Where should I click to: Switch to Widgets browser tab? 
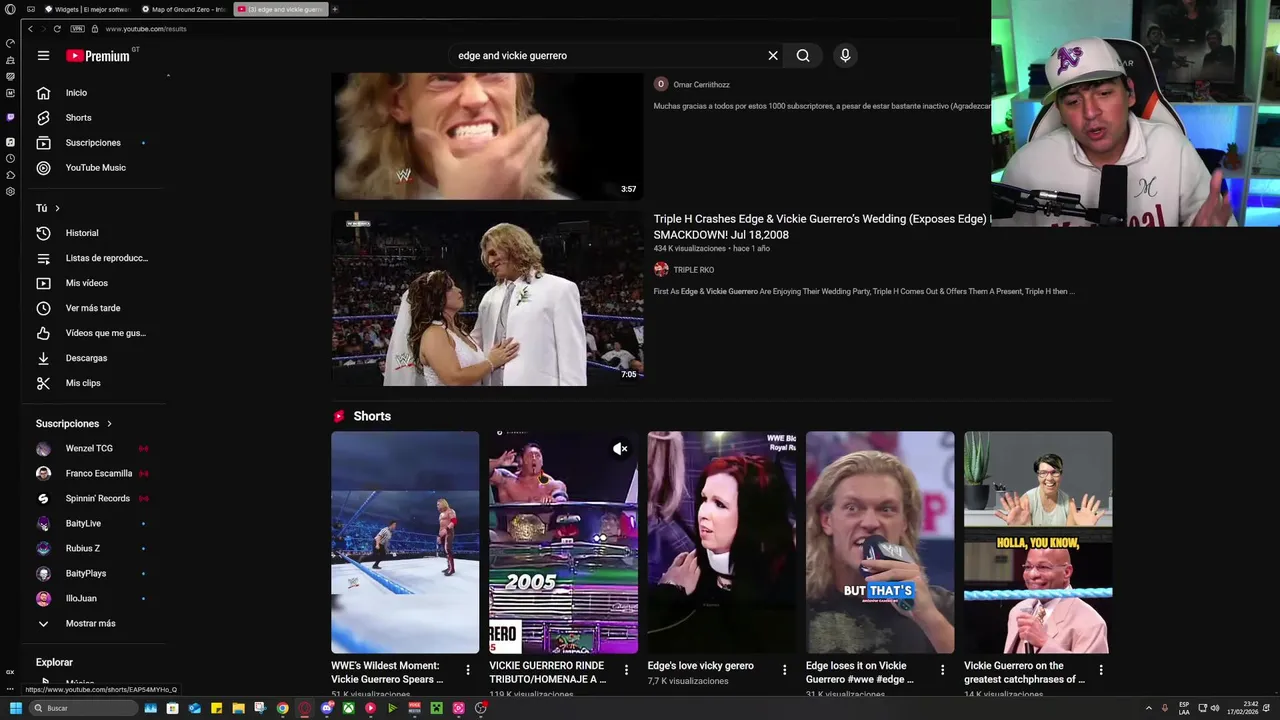coord(87,9)
